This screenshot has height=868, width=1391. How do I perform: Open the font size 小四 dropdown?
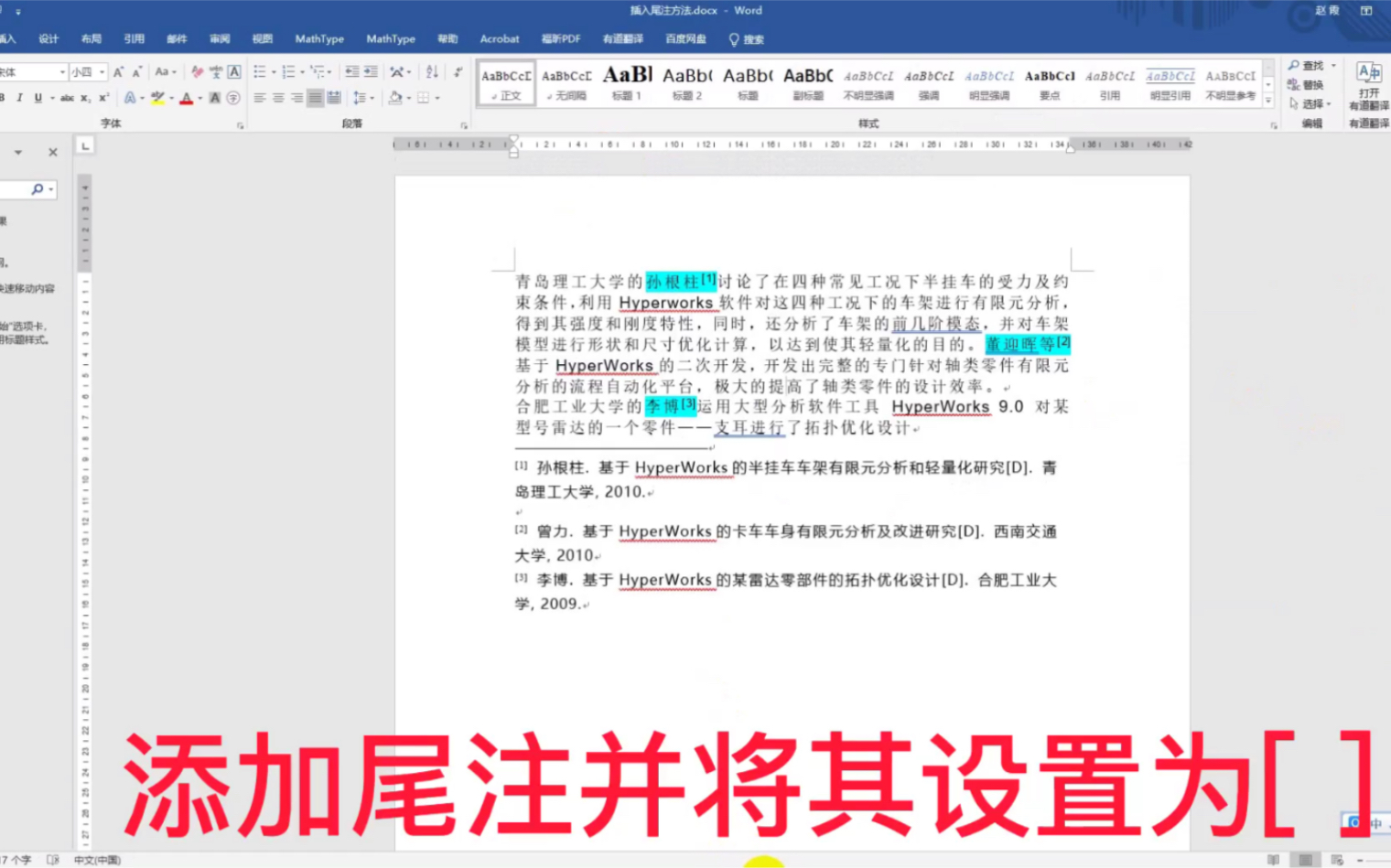tap(102, 72)
